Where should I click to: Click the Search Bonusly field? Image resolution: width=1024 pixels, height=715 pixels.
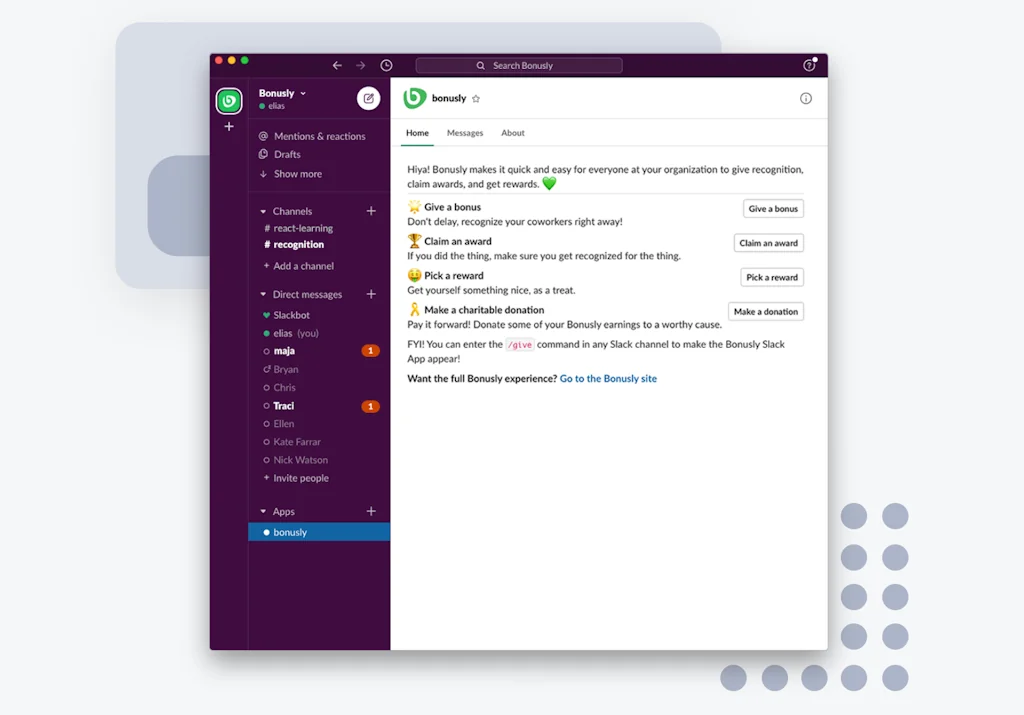519,66
